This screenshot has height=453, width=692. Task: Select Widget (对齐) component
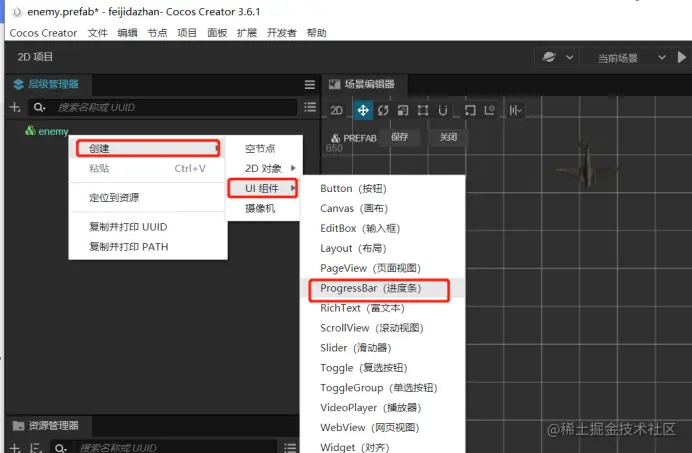382,447
